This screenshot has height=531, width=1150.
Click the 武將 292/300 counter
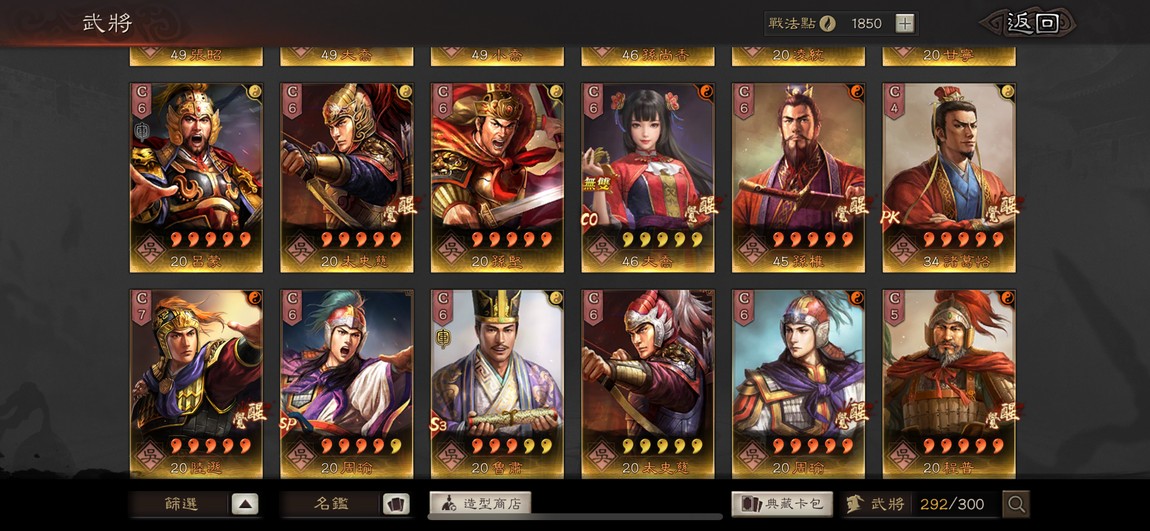pos(921,504)
